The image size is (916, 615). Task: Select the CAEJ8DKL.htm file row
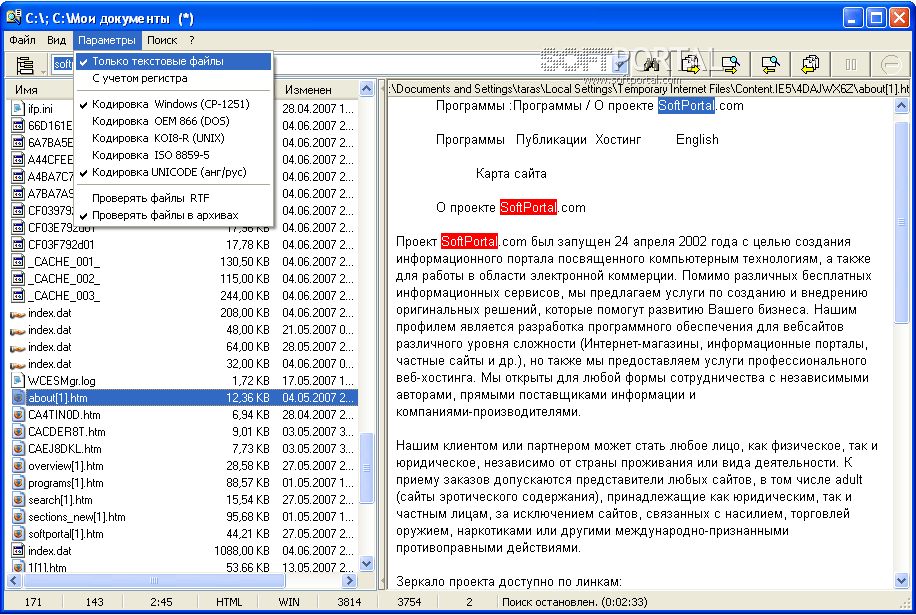[183, 449]
